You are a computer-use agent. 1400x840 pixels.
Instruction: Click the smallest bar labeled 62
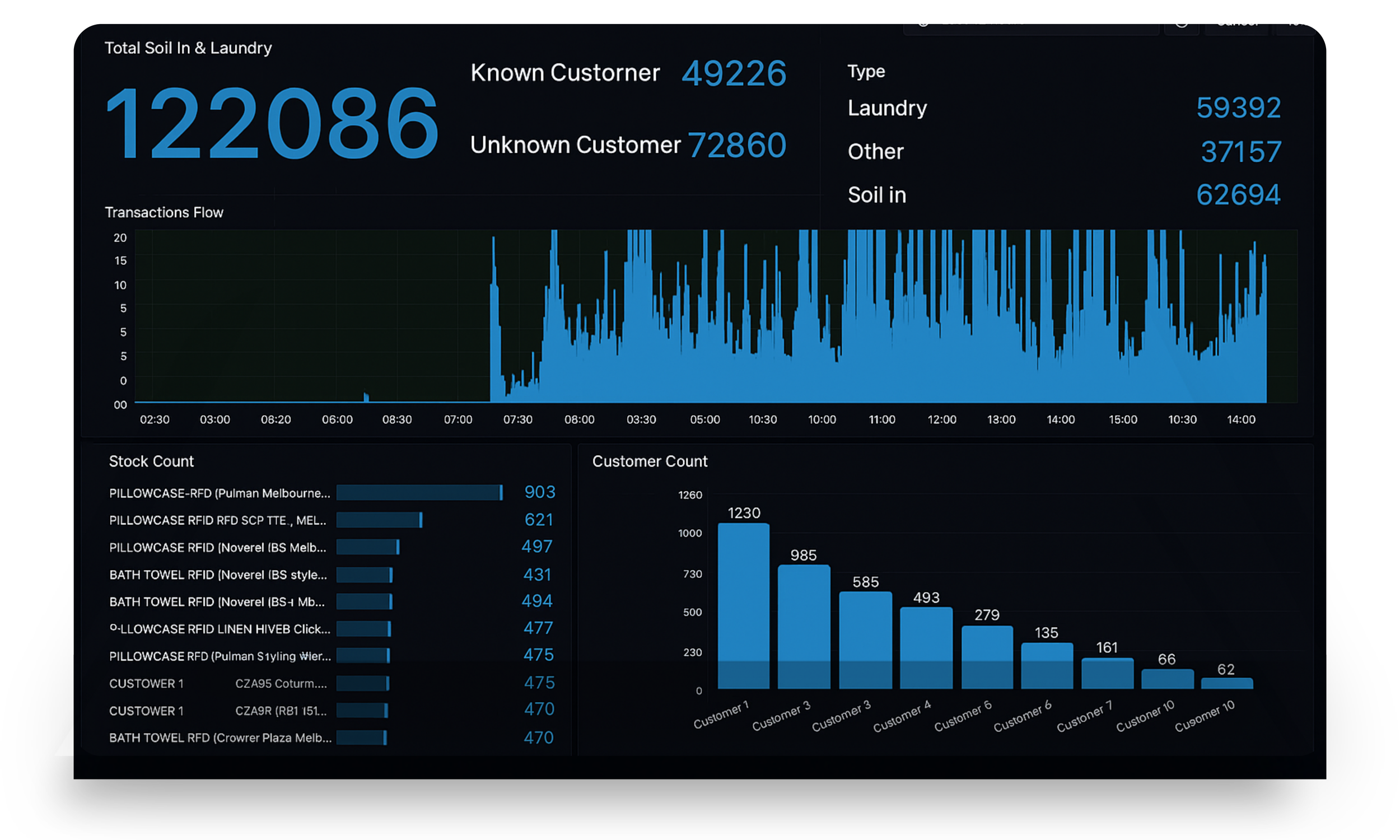[1226, 683]
